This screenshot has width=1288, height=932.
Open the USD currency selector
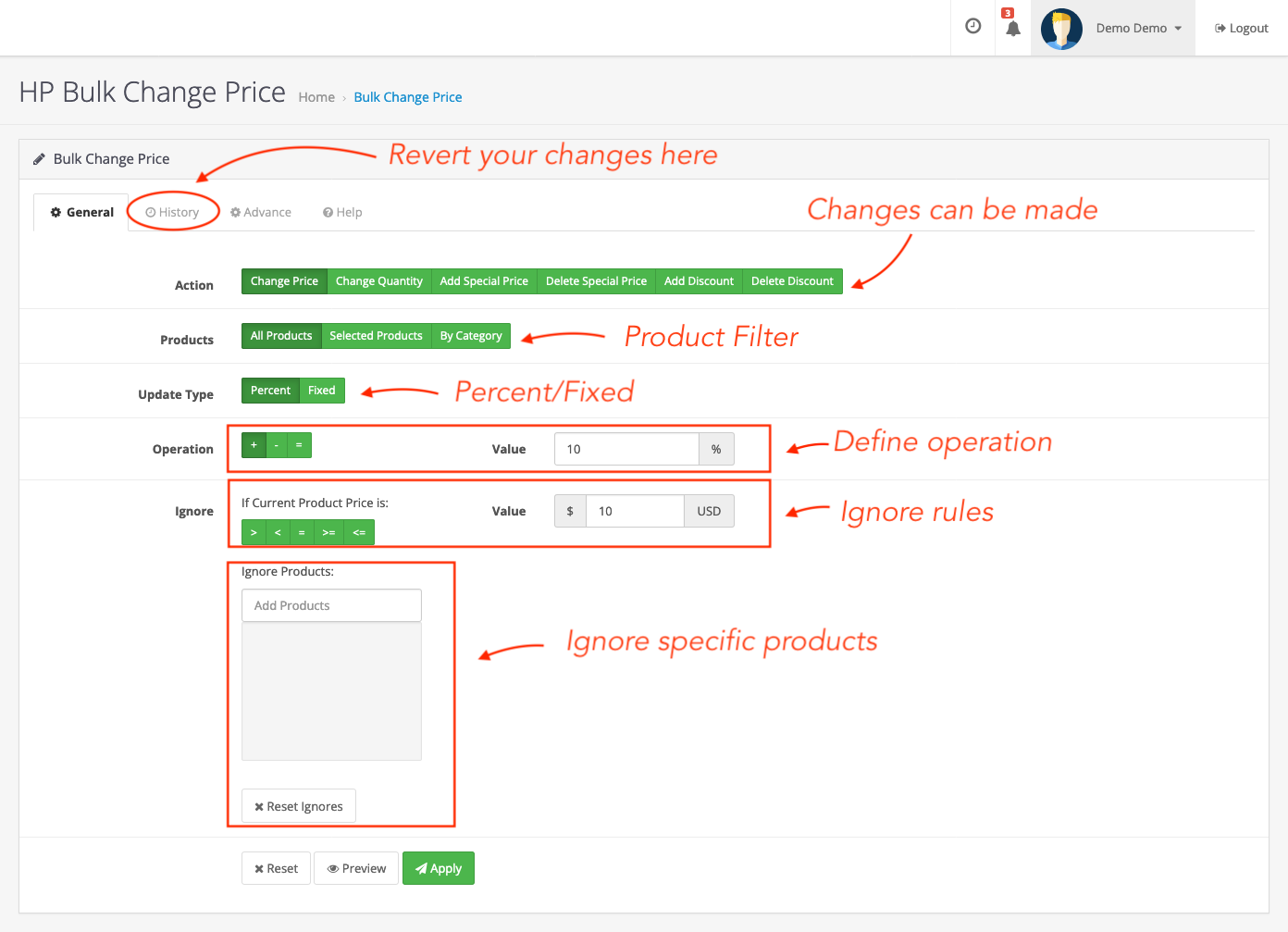tap(709, 510)
